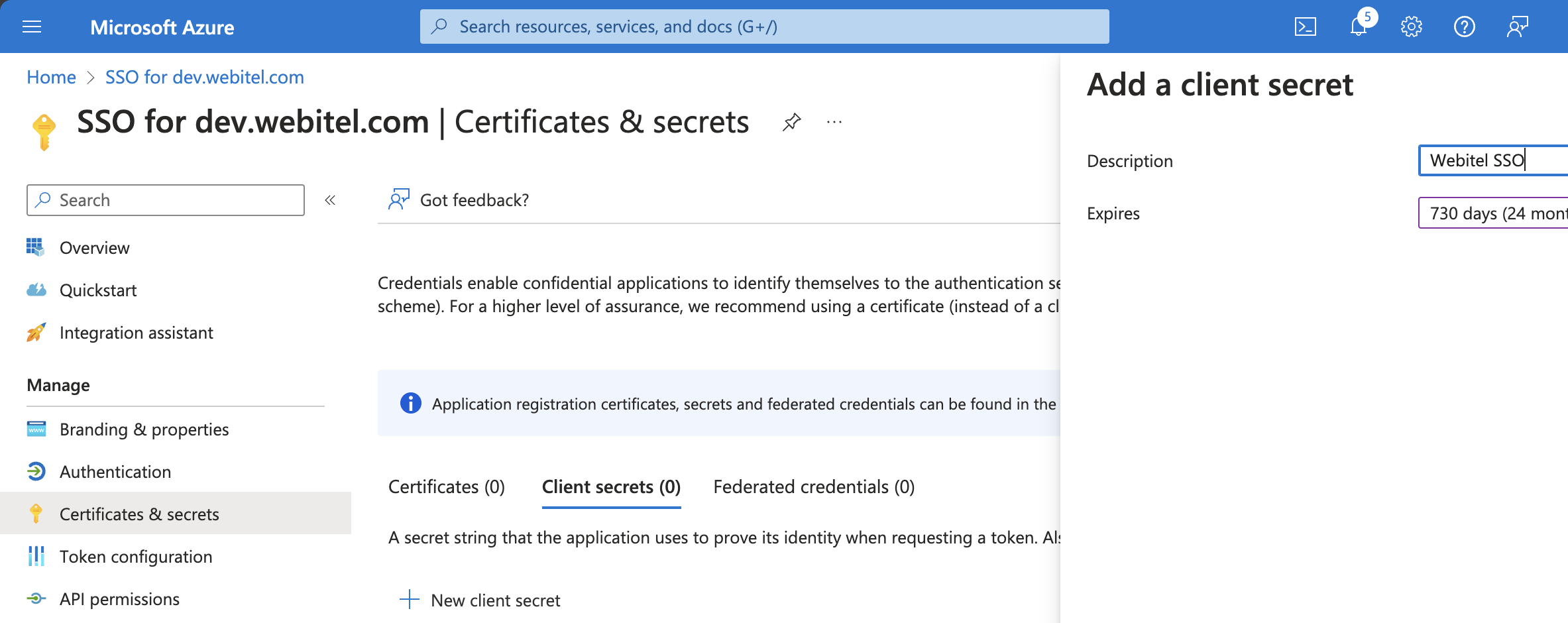Click the magnifier in sidebar search
The height and width of the screenshot is (623, 1568).
44,199
